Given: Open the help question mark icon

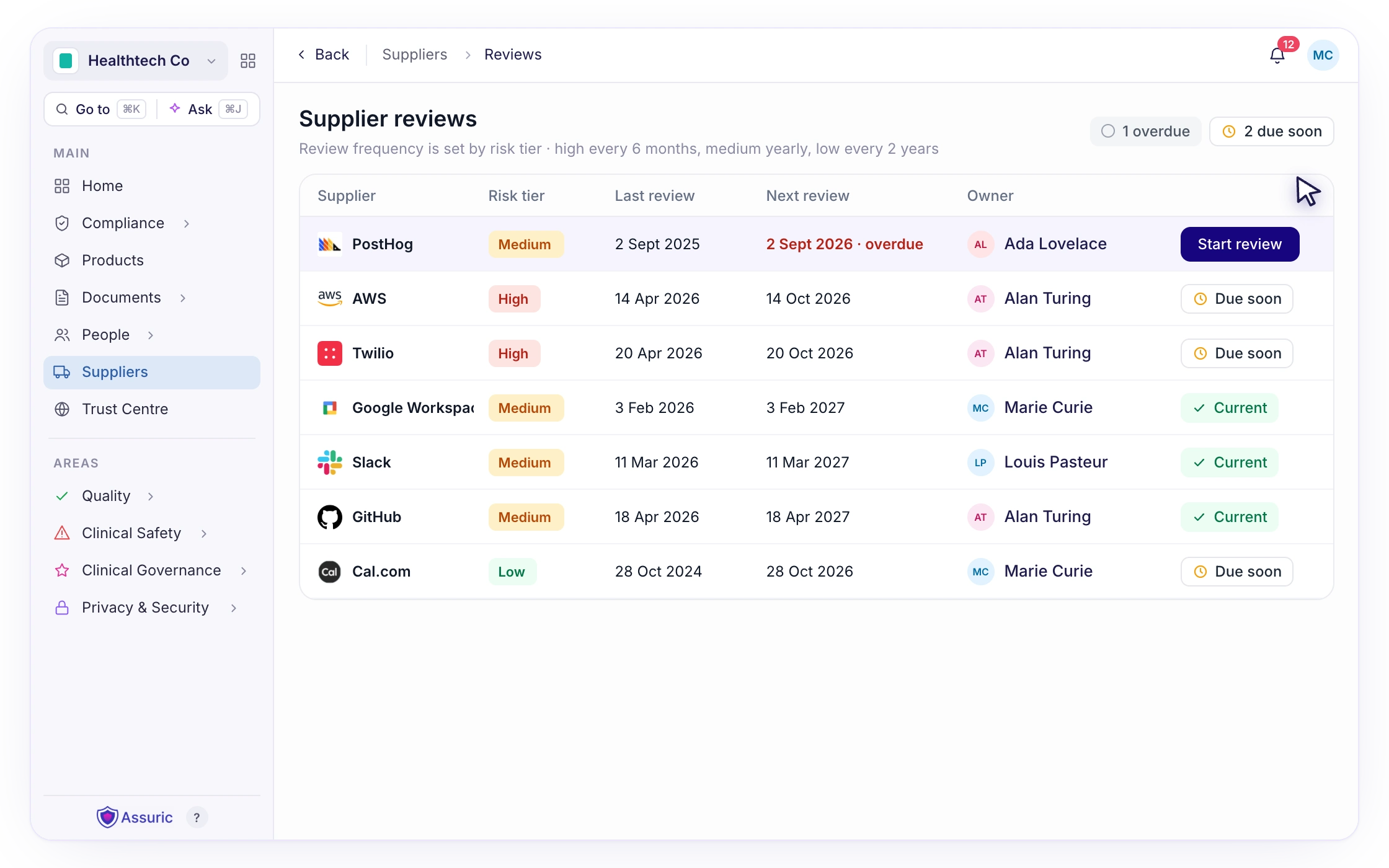Looking at the screenshot, I should click(197, 817).
